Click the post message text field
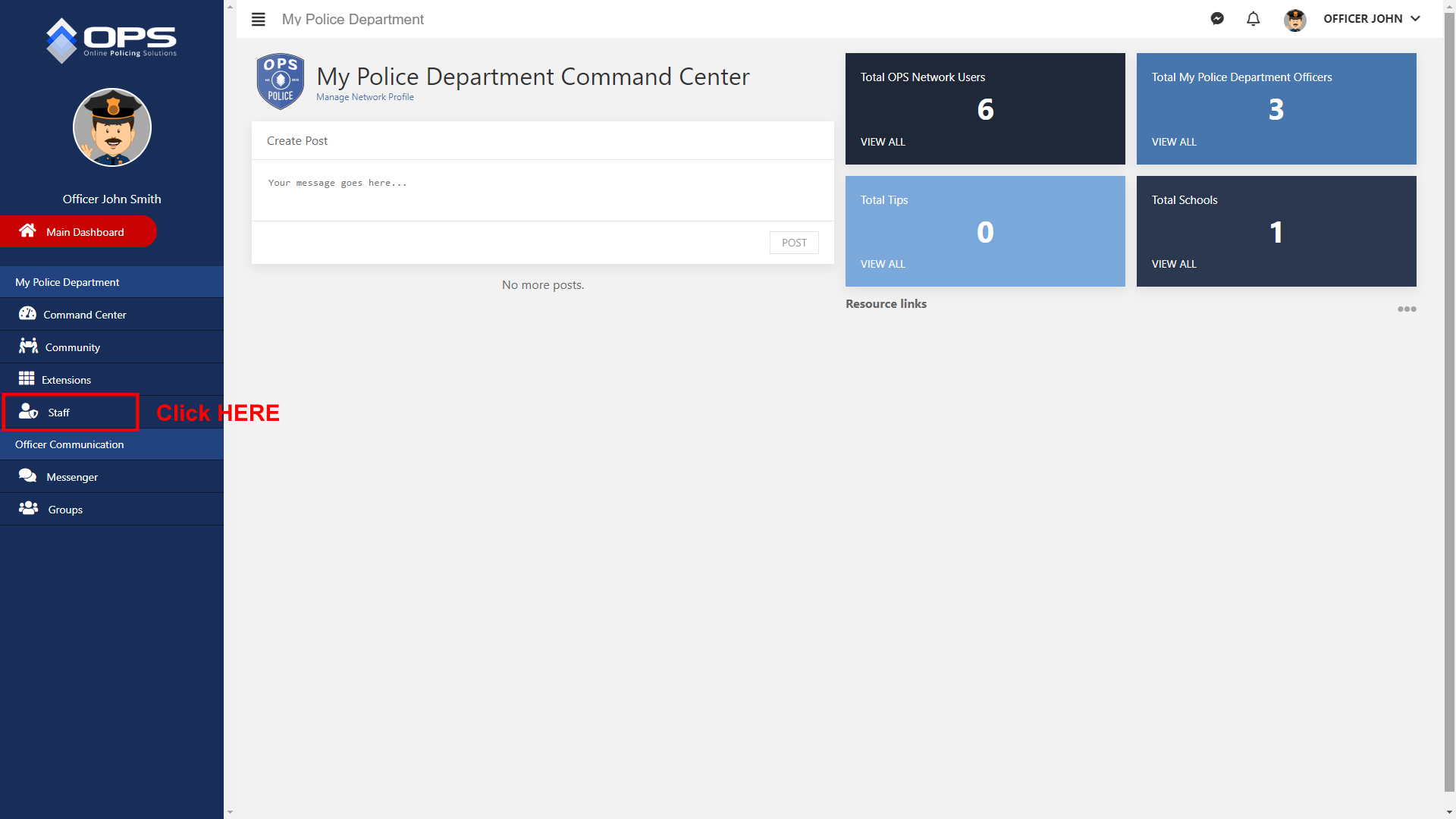1456x819 pixels. (x=542, y=190)
